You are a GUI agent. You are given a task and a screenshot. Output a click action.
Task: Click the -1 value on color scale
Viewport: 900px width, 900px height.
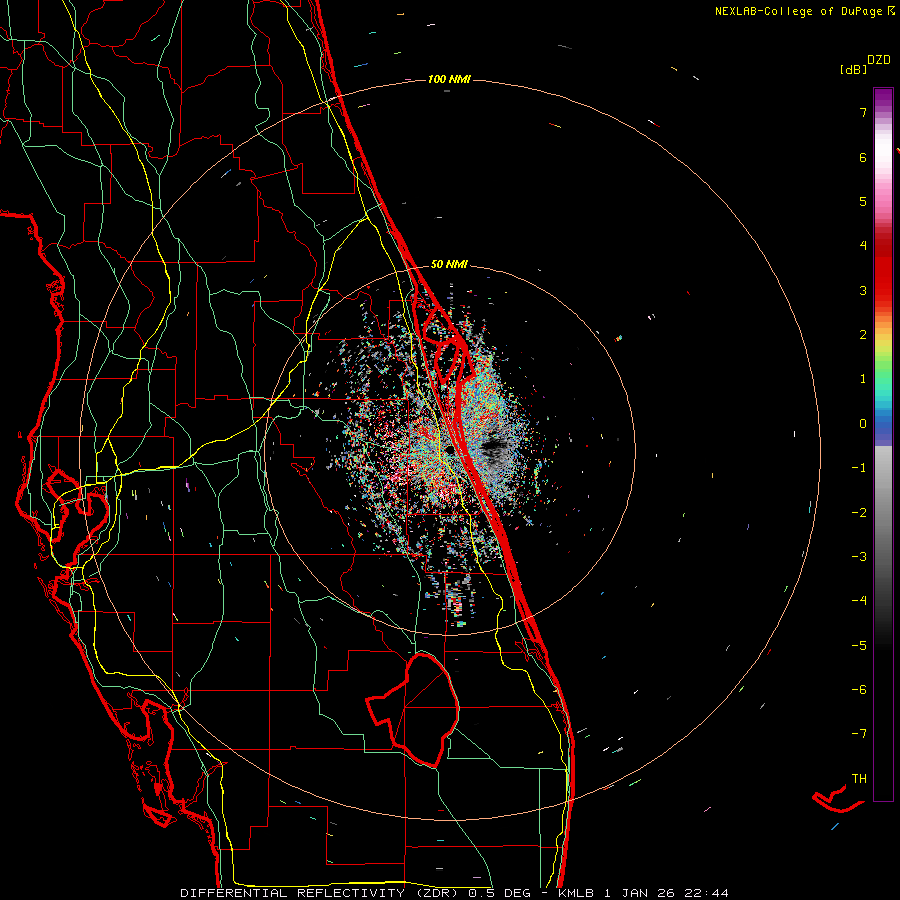859,468
